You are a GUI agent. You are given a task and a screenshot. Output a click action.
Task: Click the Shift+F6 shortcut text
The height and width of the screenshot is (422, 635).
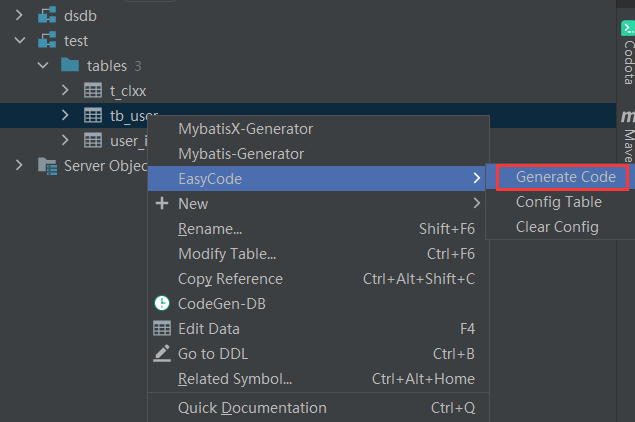pyautogui.click(x=447, y=229)
